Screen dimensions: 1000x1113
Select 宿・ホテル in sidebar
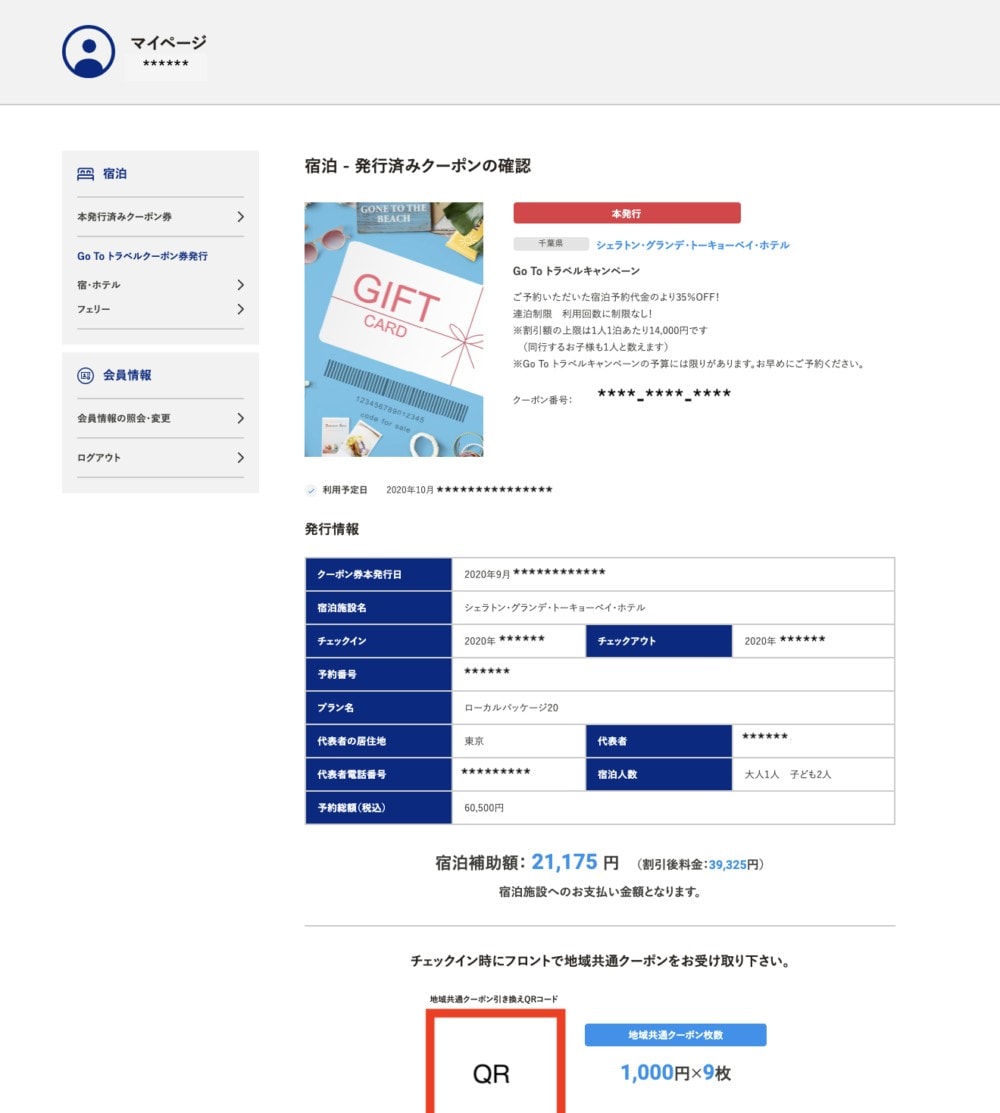coord(160,285)
